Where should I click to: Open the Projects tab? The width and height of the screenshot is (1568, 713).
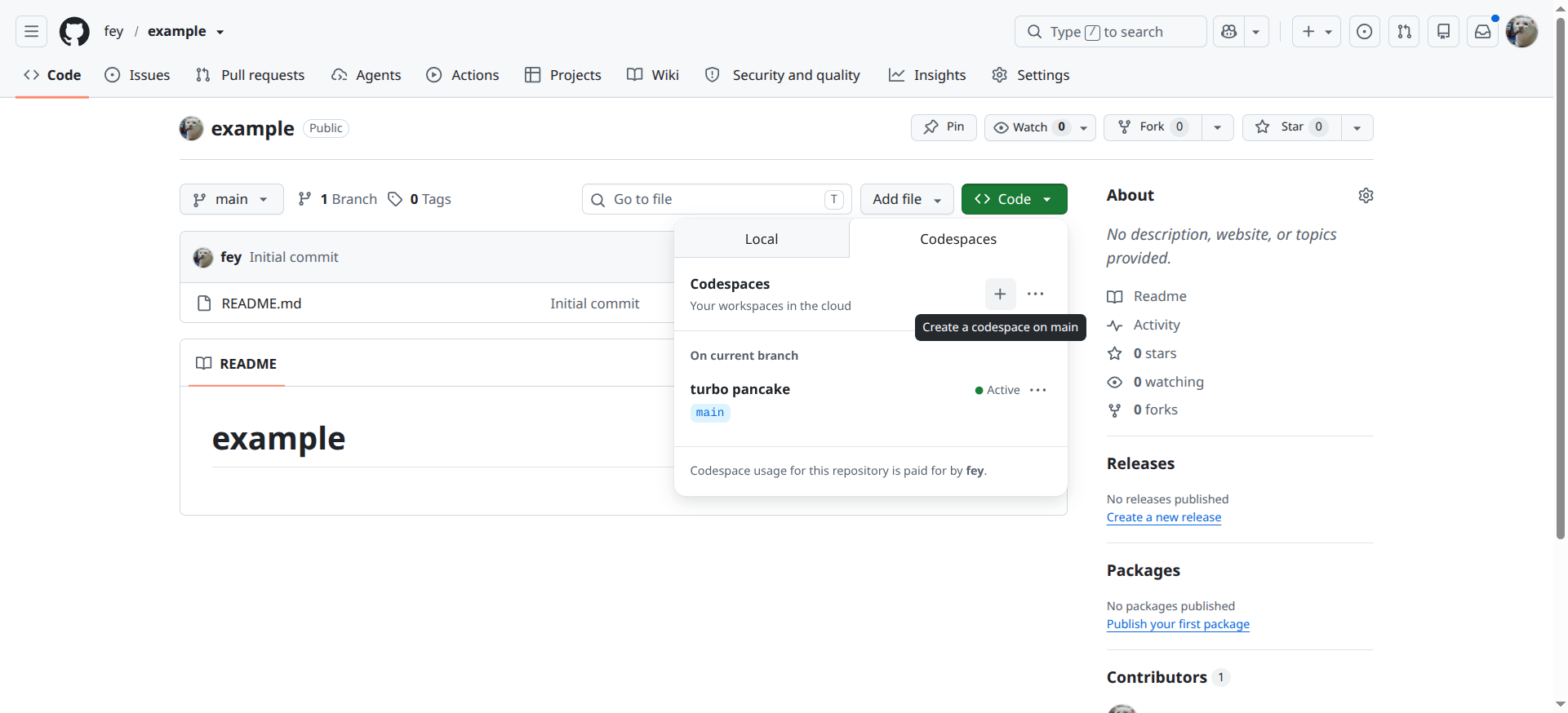[563, 75]
